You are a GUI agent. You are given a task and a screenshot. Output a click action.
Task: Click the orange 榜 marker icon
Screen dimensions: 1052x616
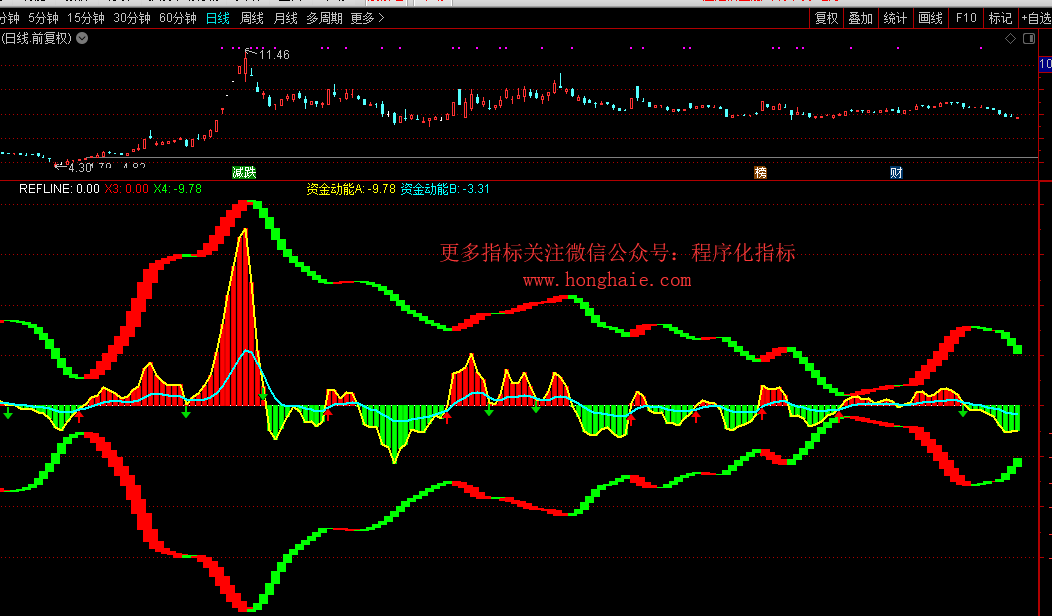tap(761, 172)
